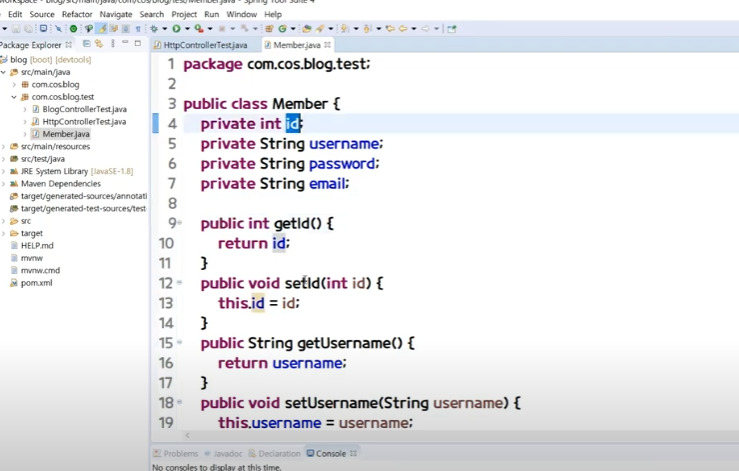Fold the setUsername method at line 18
Image resolution: width=739 pixels, height=471 pixels.
tap(180, 402)
